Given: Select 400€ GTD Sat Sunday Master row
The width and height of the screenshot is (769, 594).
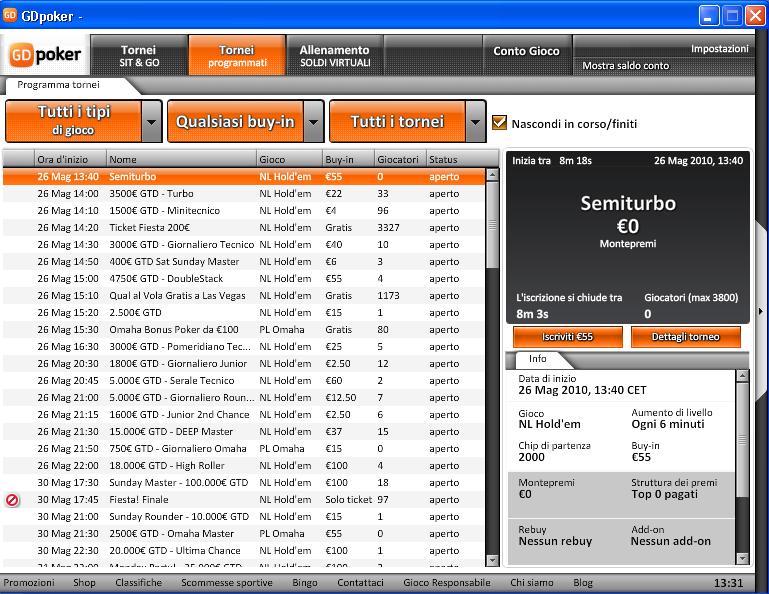Looking at the screenshot, I should click(244, 261).
